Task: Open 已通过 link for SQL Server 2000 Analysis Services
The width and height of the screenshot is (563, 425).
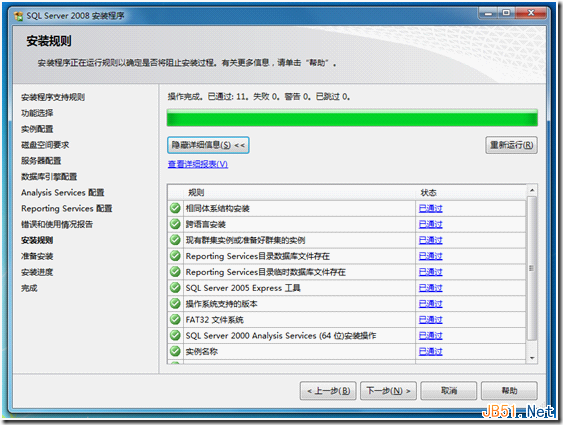Action: (431, 336)
